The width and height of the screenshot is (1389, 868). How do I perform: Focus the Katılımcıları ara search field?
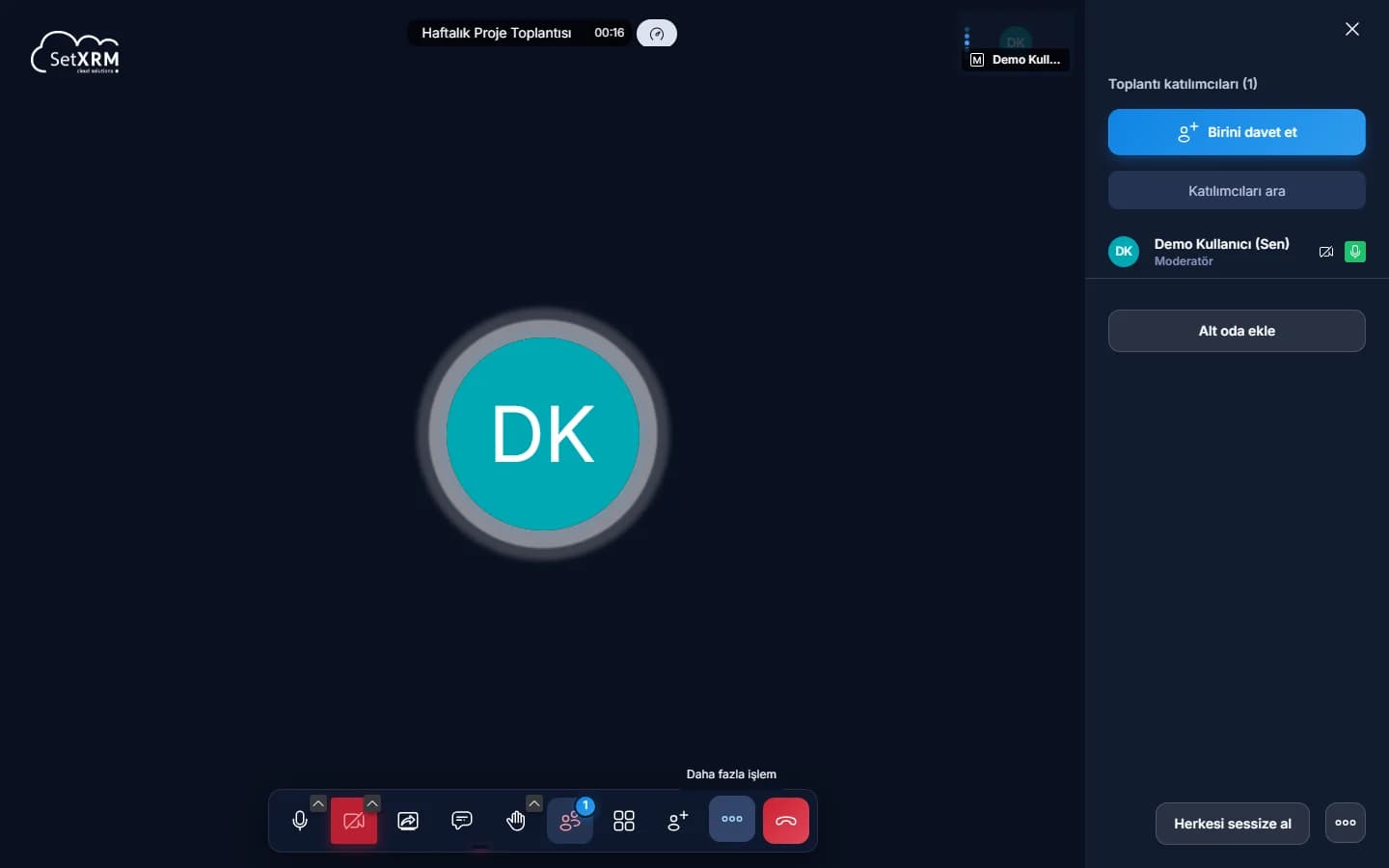1237,191
